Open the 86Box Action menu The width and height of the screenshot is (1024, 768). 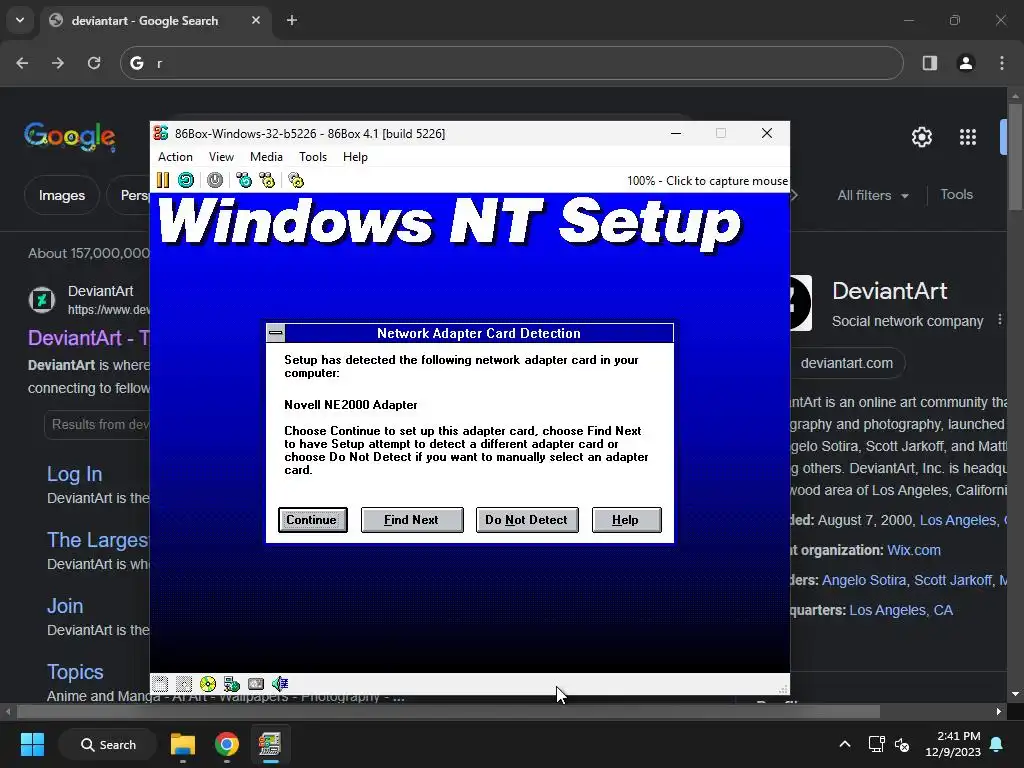(175, 157)
